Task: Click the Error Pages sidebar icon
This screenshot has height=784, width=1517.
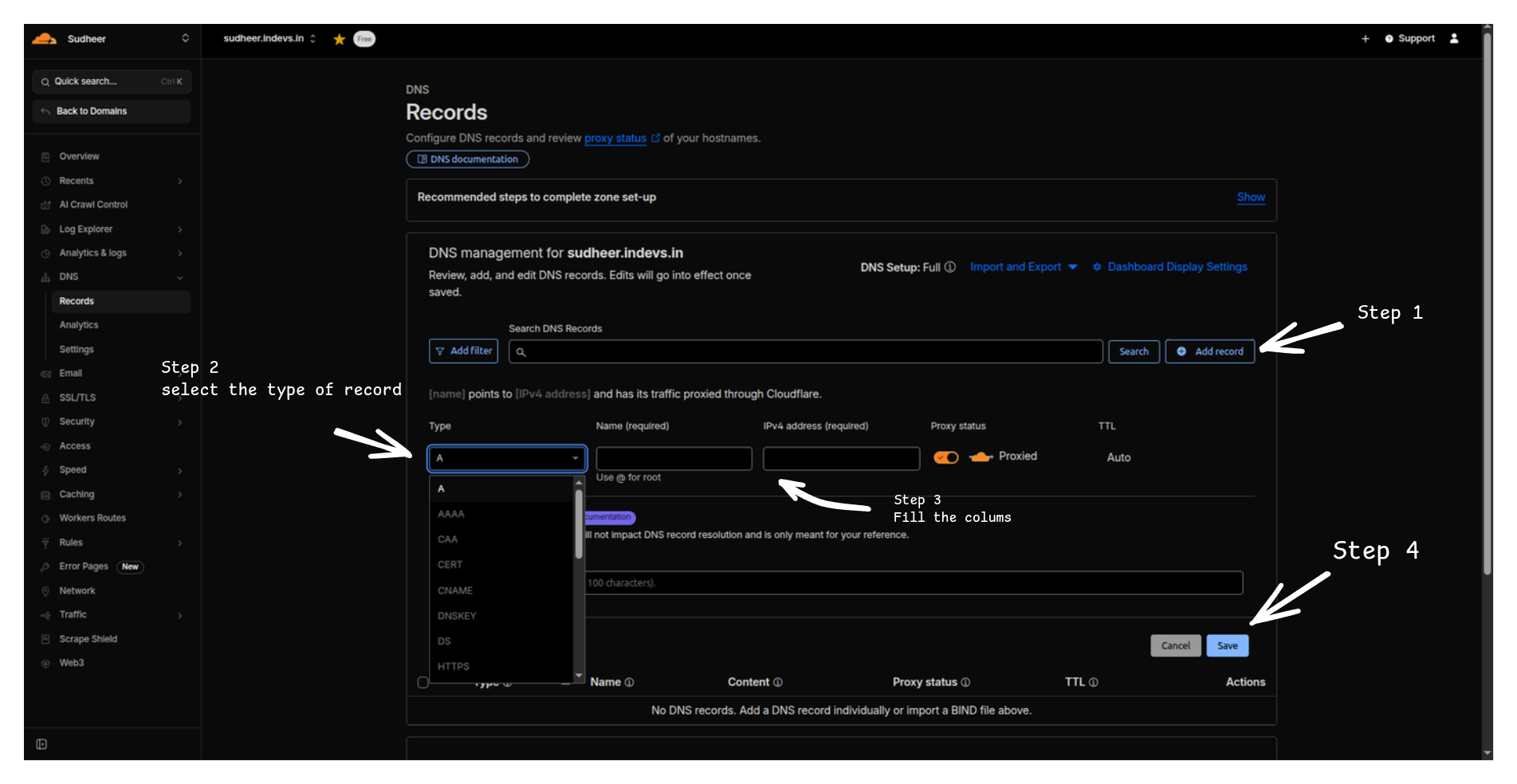Action: point(45,566)
